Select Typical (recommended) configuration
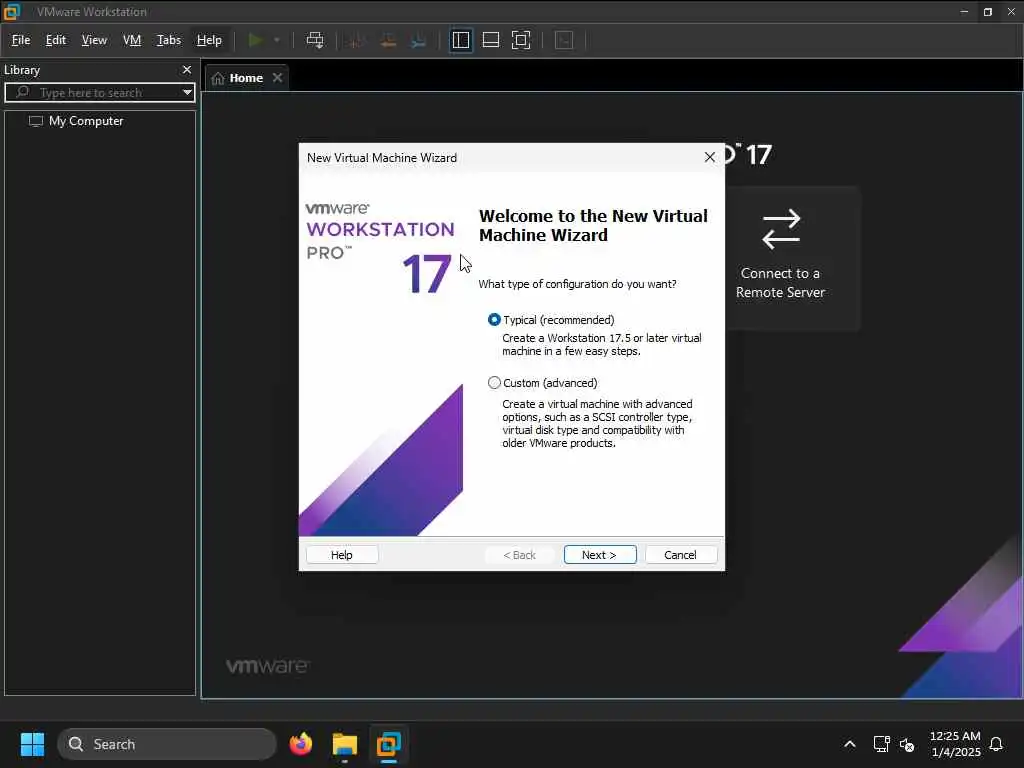Screen dimensions: 1024x768 pos(494,320)
